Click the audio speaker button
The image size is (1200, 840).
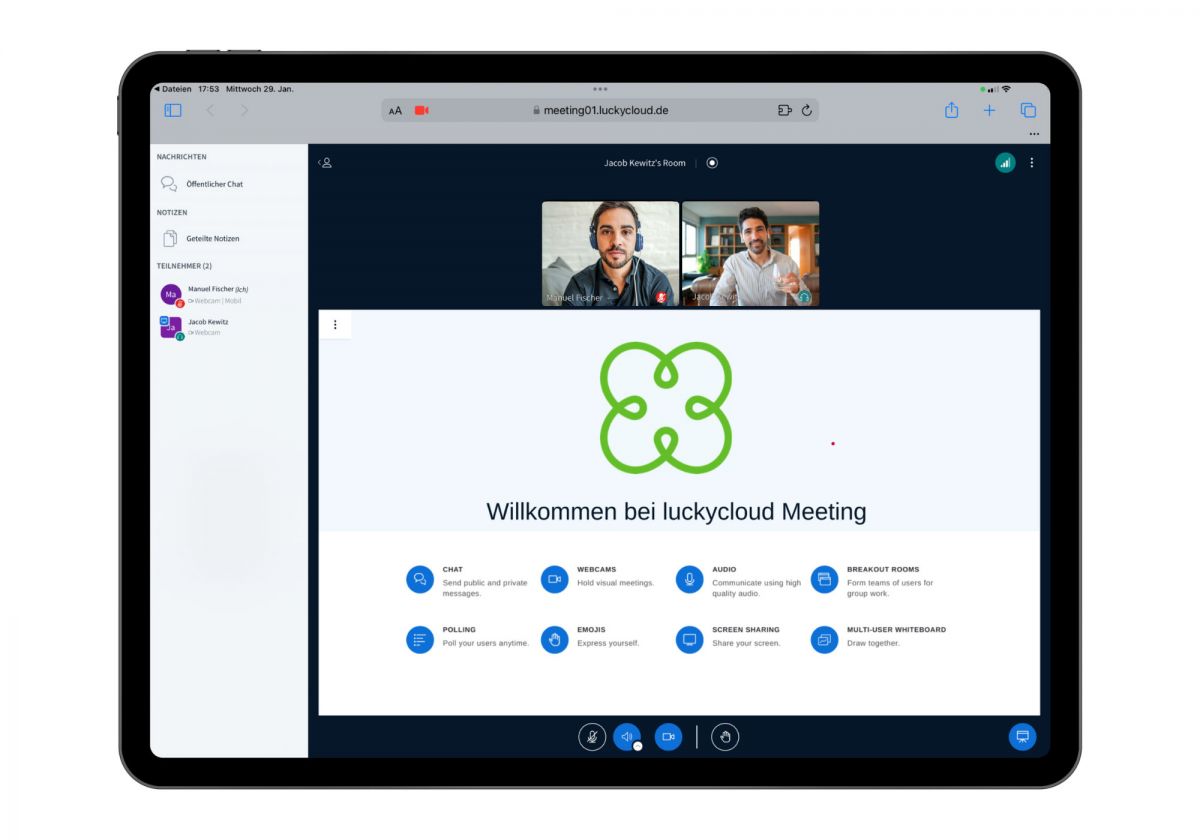click(x=626, y=737)
